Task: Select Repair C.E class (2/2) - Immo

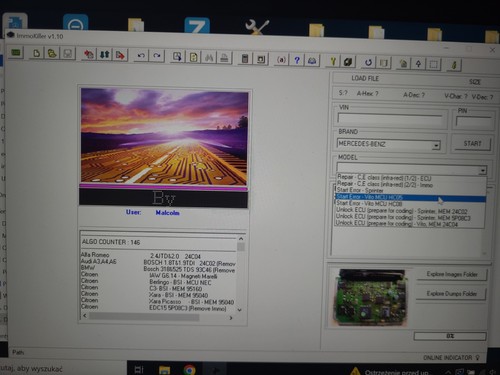Action: [x=385, y=184]
